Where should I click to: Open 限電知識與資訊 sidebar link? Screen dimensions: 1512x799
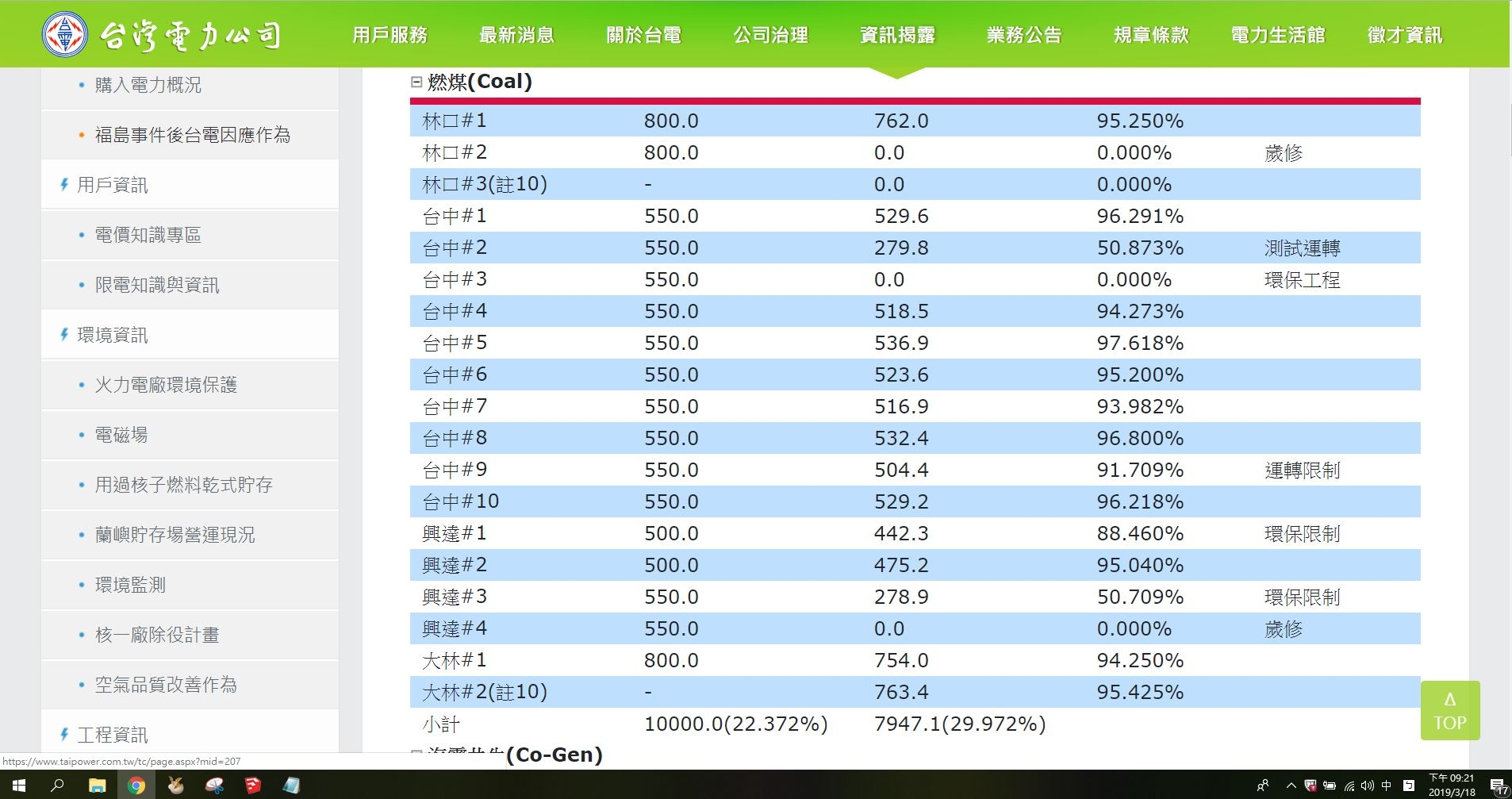tap(157, 285)
